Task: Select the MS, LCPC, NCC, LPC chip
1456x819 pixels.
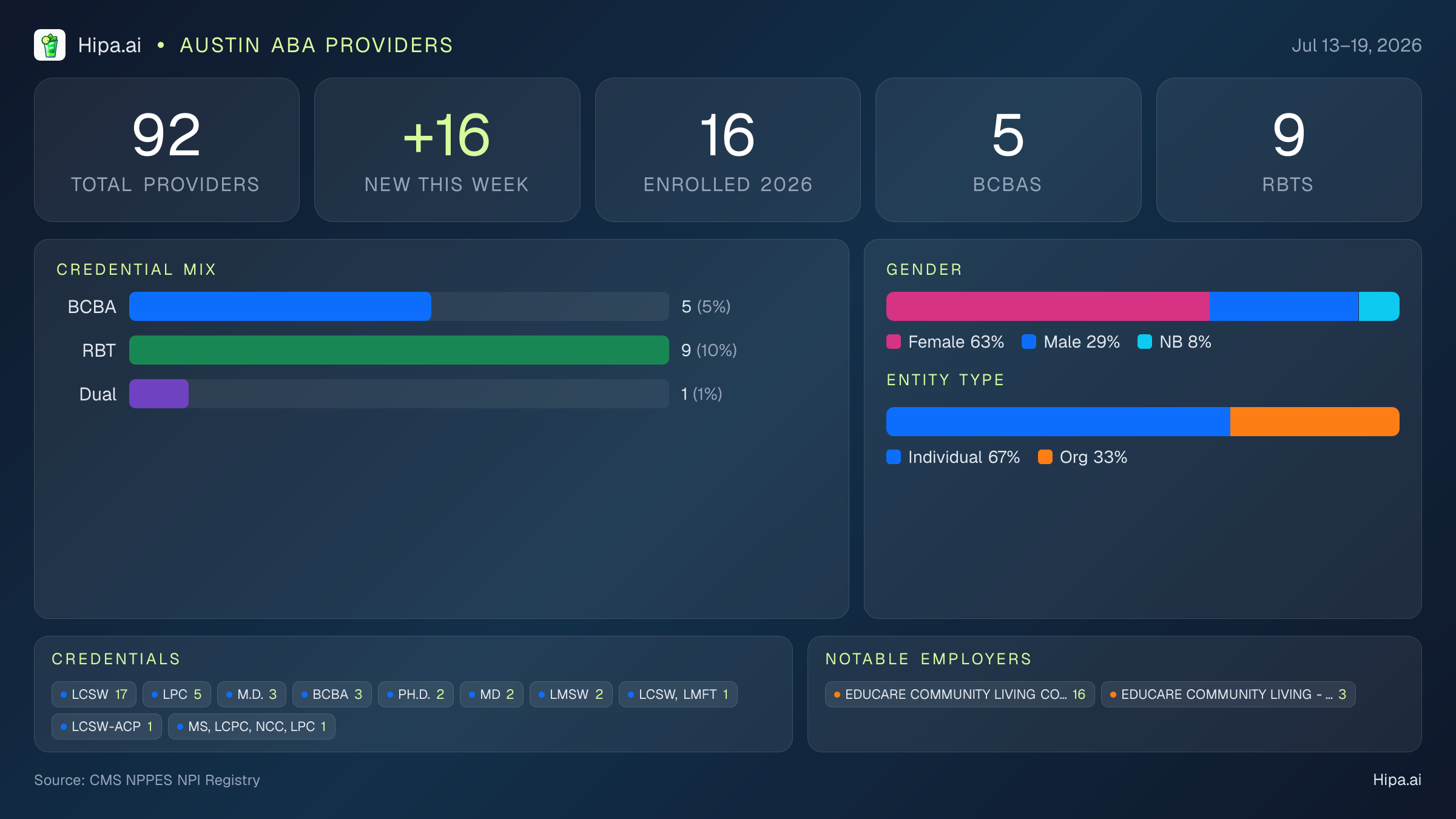Action: [x=252, y=726]
